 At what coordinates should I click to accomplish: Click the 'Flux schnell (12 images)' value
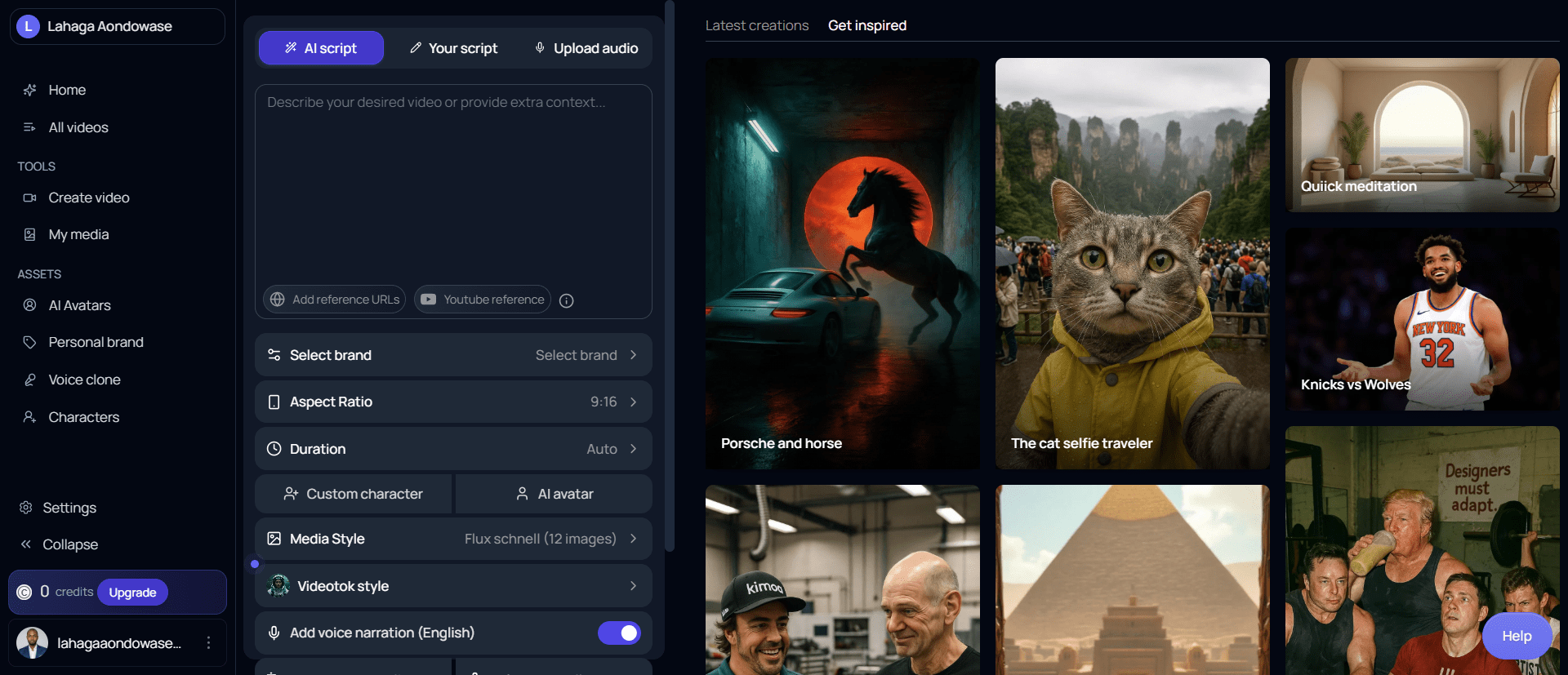(541, 539)
